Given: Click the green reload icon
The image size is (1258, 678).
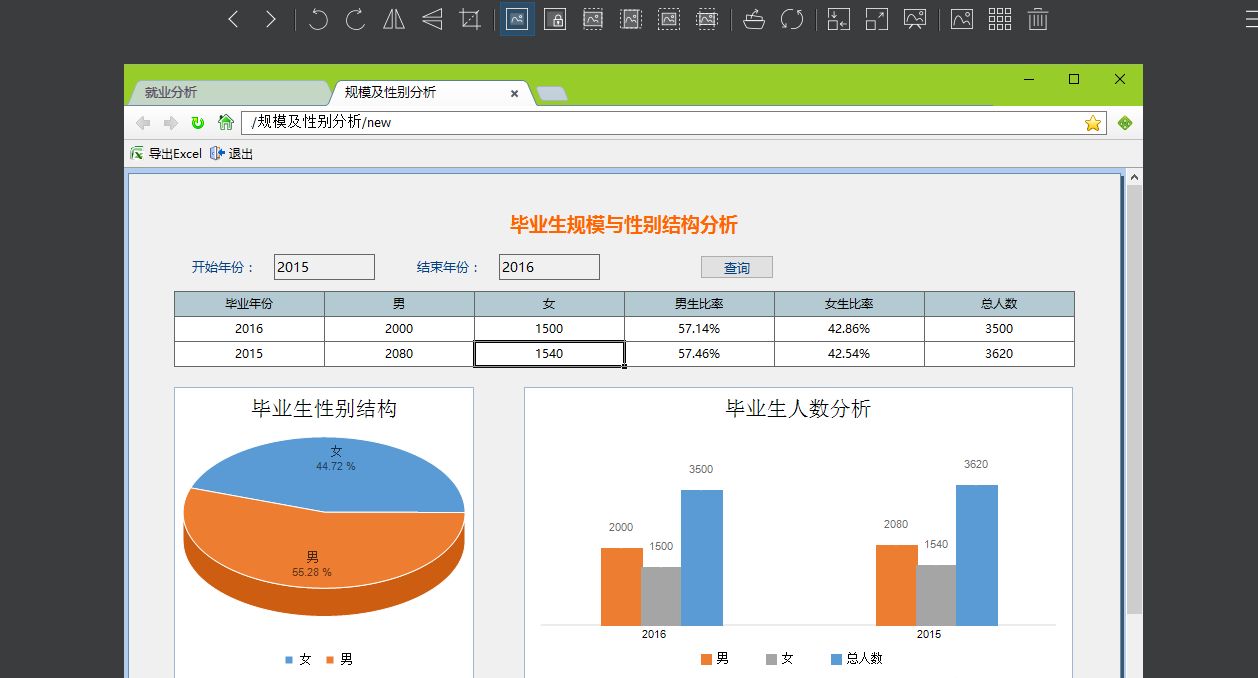Looking at the screenshot, I should [x=198, y=123].
